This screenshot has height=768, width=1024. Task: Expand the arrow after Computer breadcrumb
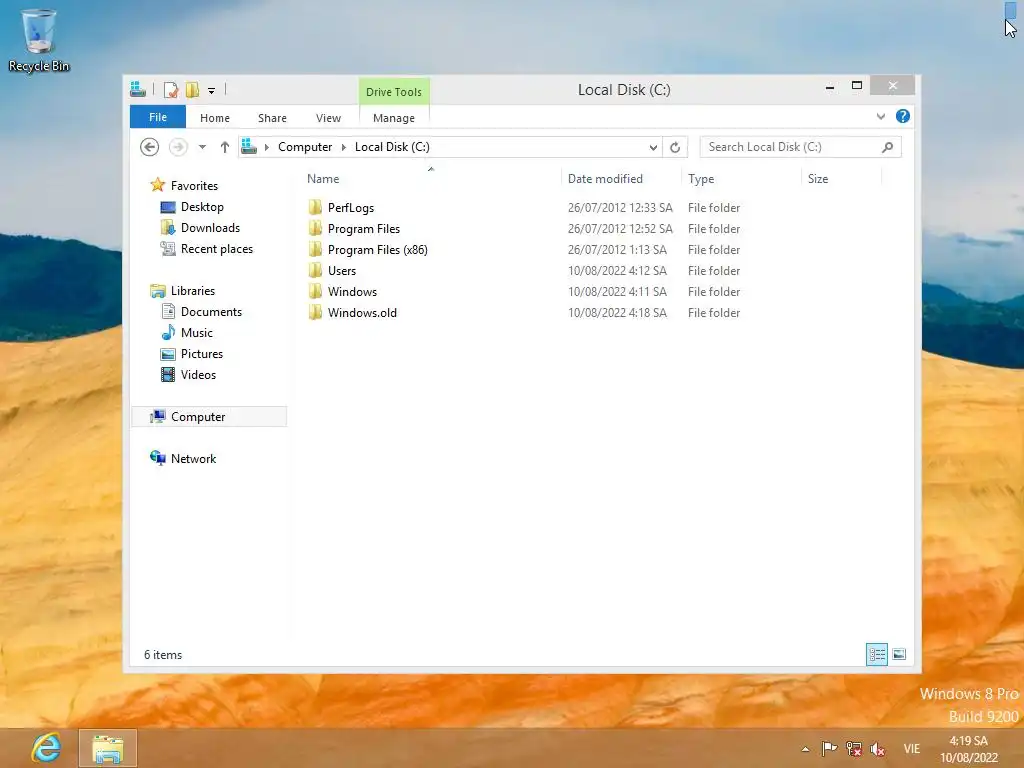tap(344, 147)
